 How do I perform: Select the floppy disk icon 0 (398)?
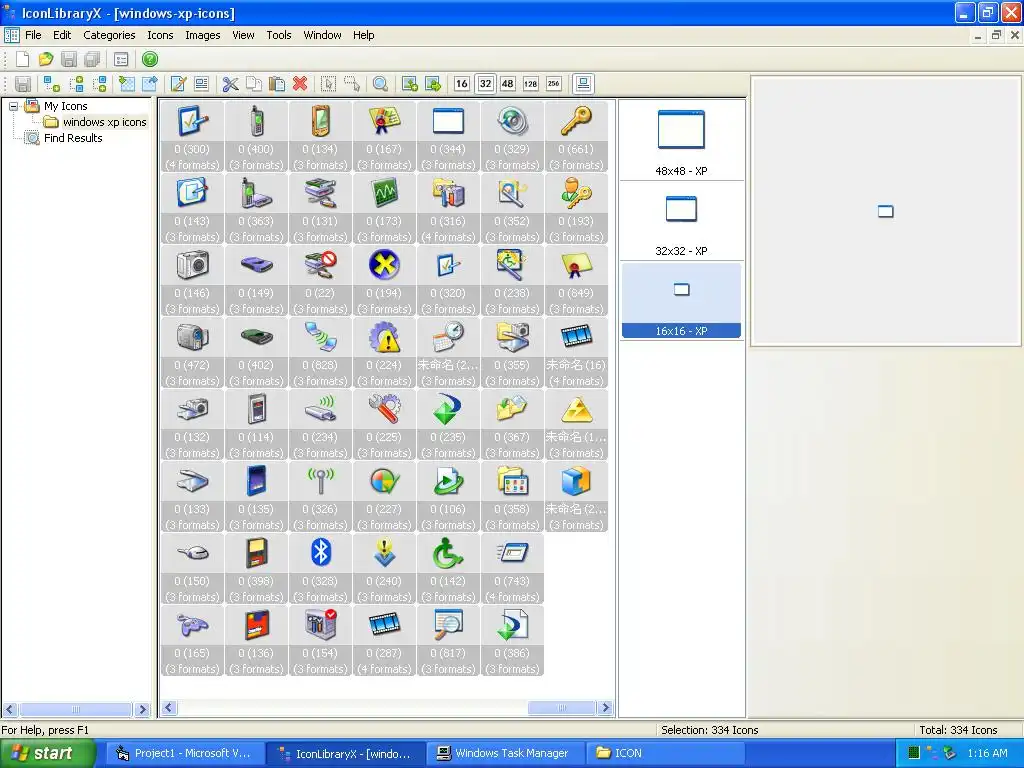click(x=257, y=568)
